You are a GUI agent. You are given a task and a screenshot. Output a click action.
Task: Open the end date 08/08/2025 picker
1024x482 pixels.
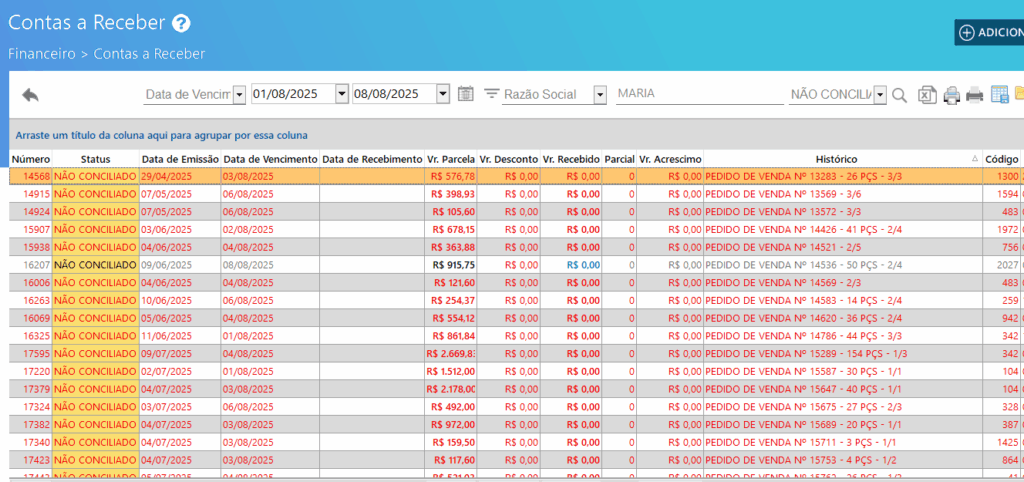(x=443, y=94)
